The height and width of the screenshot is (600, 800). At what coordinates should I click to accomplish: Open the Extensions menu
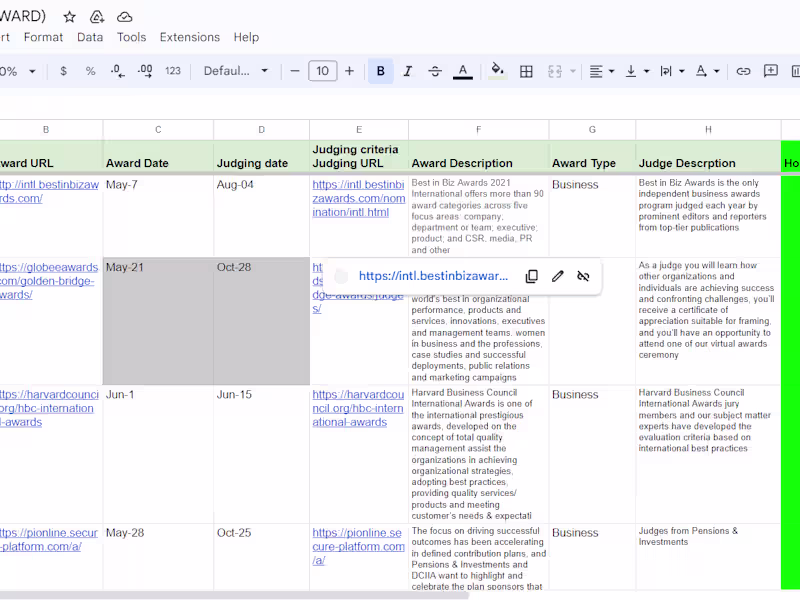(189, 37)
